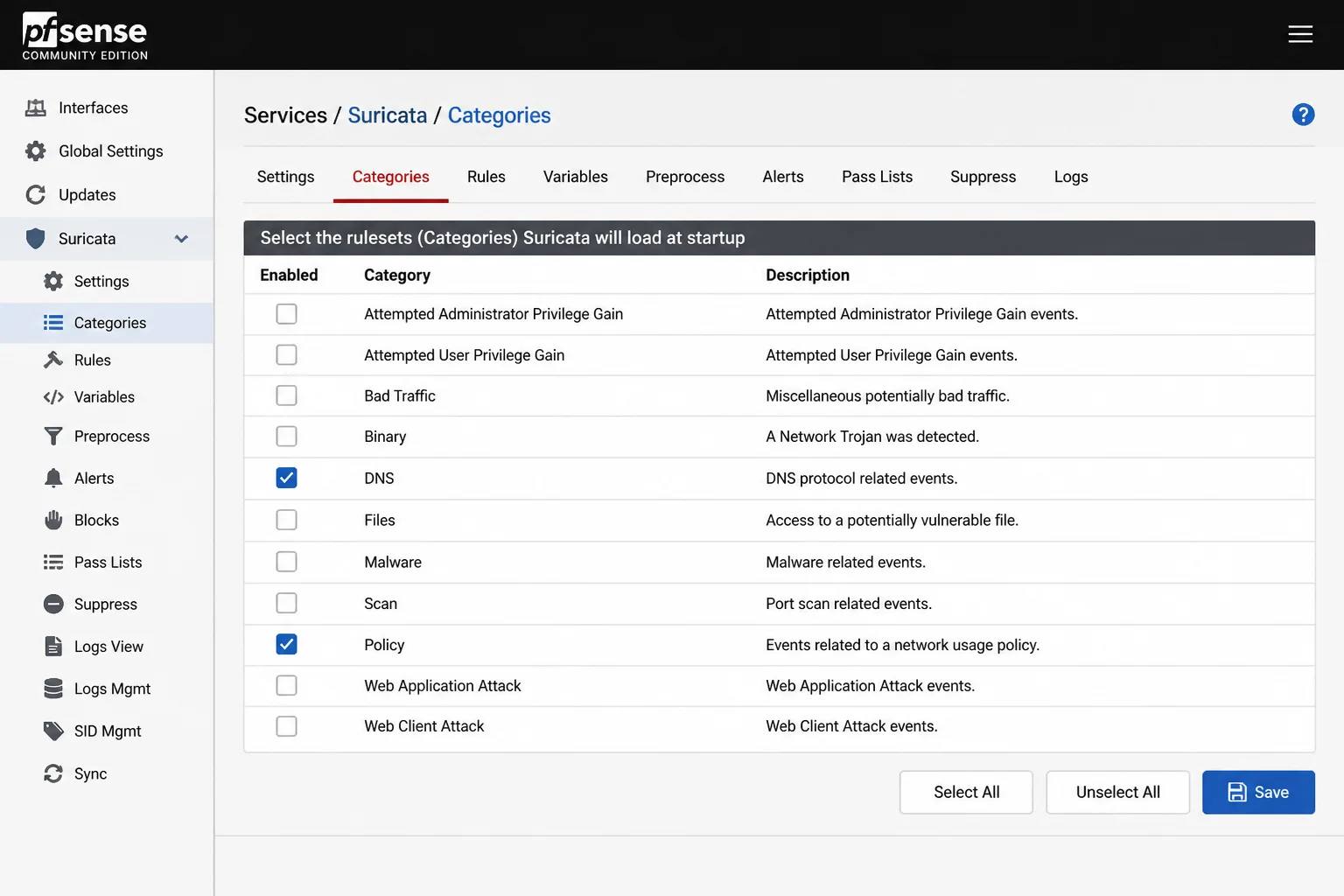Click the Description column header
Screen dimensions: 1344x896
coord(808,275)
